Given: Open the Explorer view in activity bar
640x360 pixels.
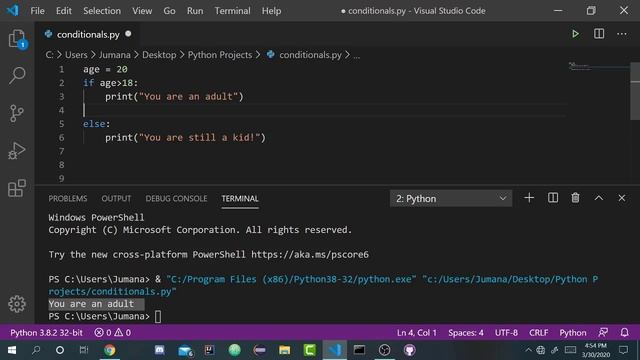Looking at the screenshot, I should [17, 39].
